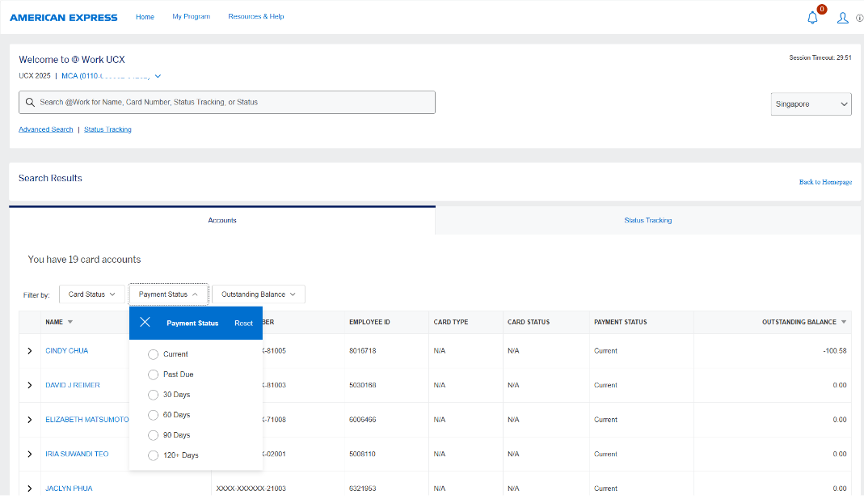Open the Card Status filter dropdown
864x496 pixels.
pos(92,295)
